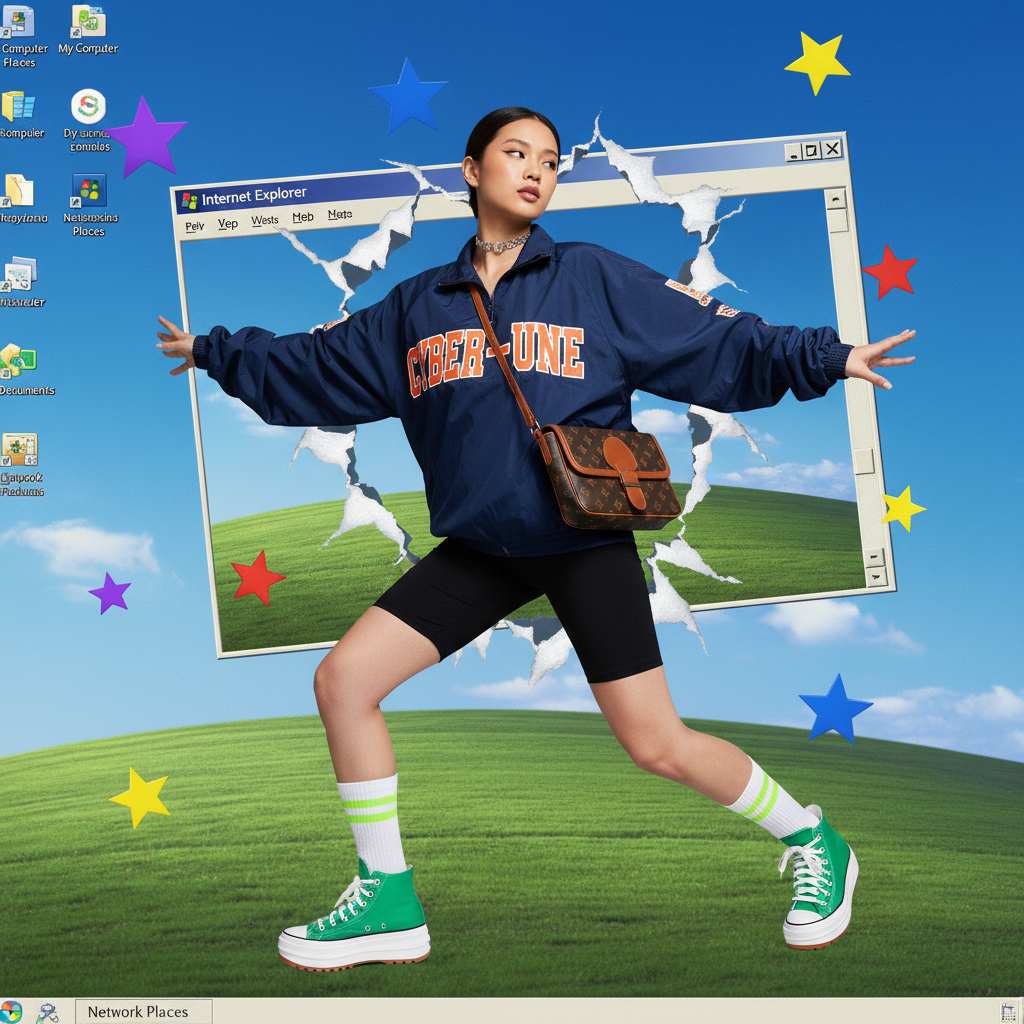1024x1024 pixels.
Task: Open the blue-striped folder desktop icon
Action: pos(19,106)
